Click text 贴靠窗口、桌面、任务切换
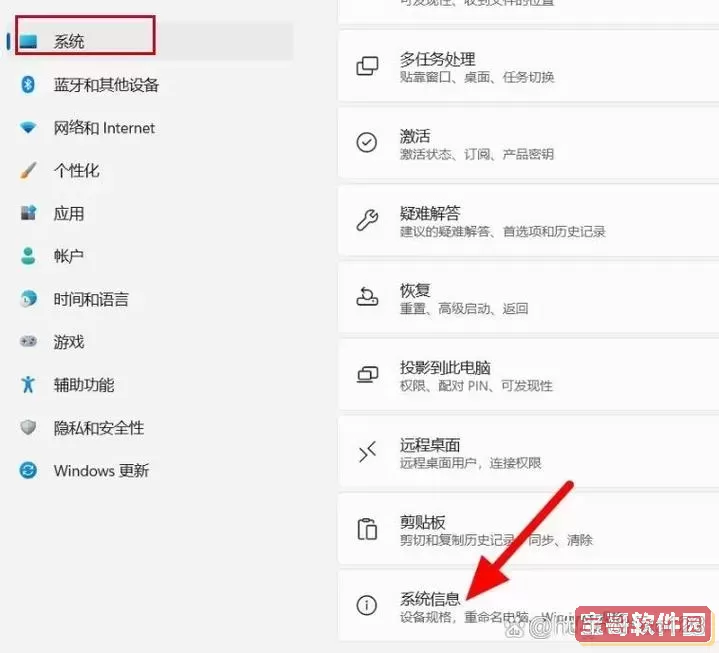 point(477,77)
